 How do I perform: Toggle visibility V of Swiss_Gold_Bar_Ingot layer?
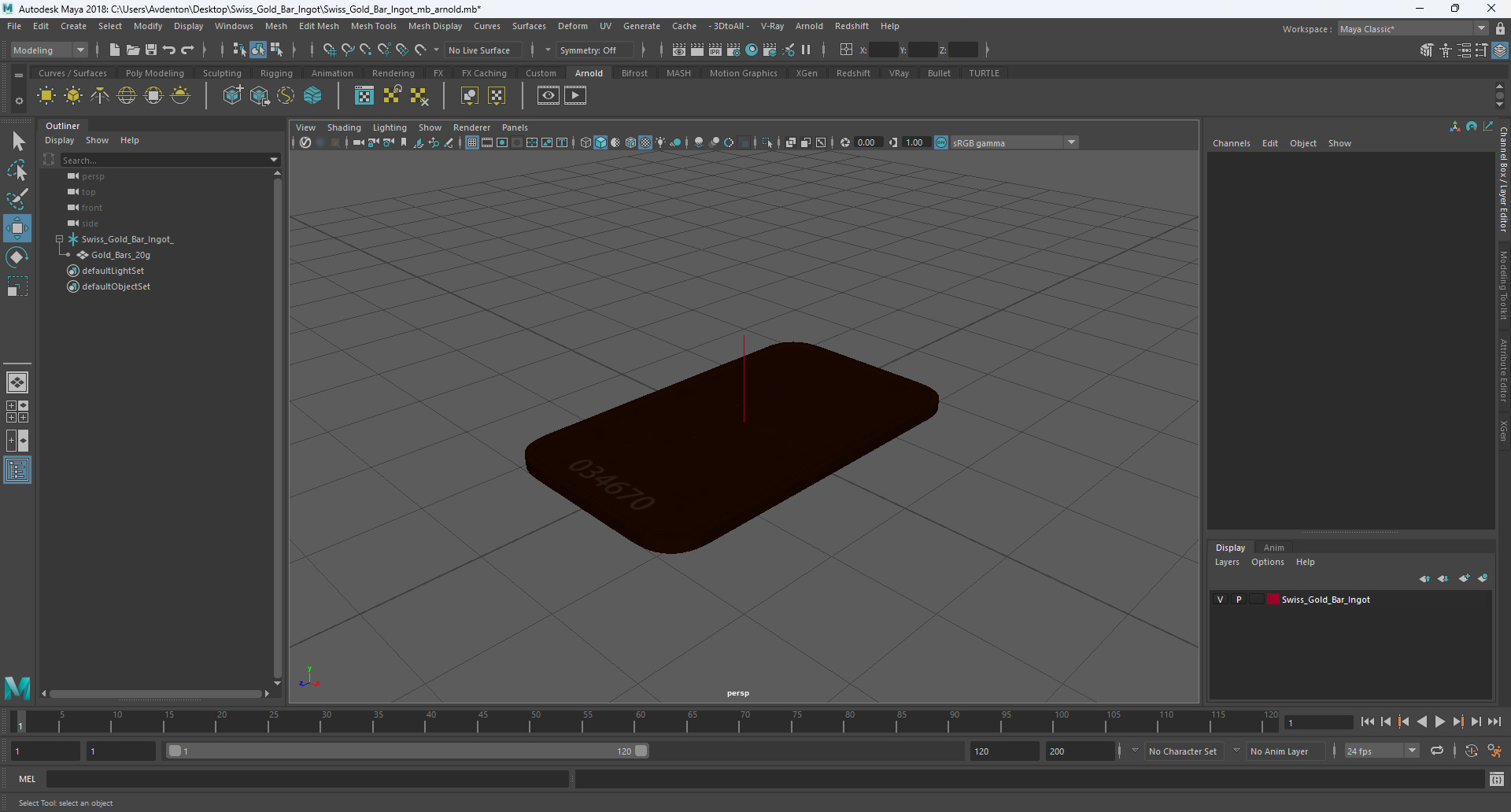1221,600
